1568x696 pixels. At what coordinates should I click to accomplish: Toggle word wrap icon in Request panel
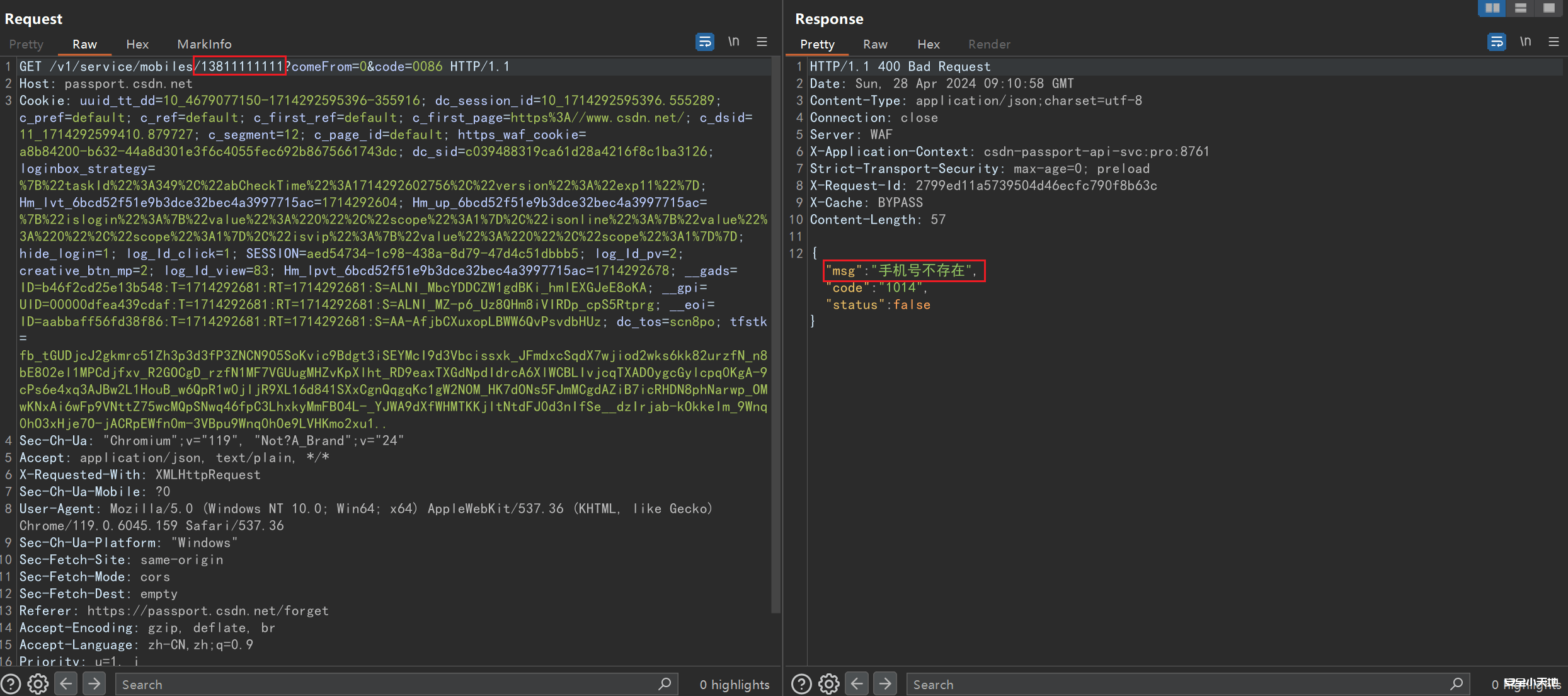[704, 42]
